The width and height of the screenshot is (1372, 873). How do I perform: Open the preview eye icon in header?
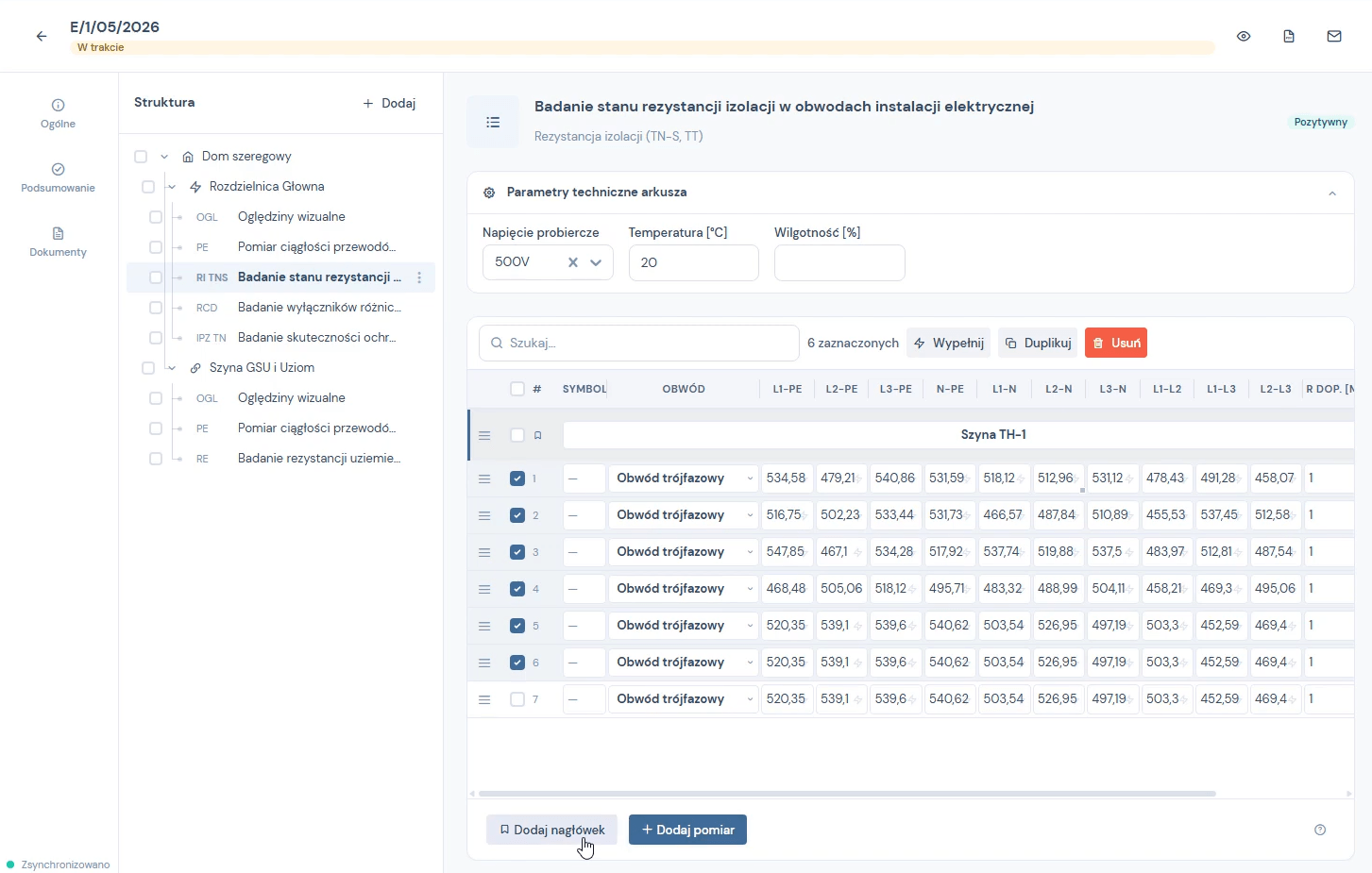tap(1244, 36)
